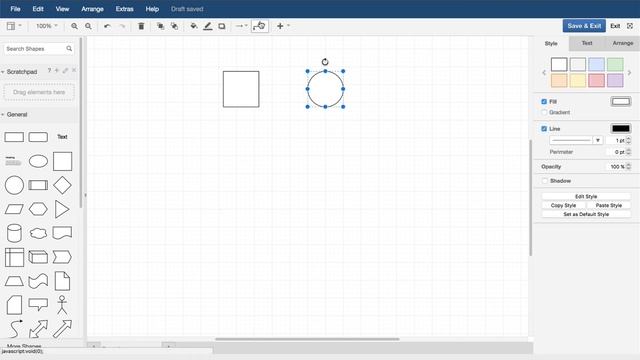Open the Edit menu

[38, 9]
